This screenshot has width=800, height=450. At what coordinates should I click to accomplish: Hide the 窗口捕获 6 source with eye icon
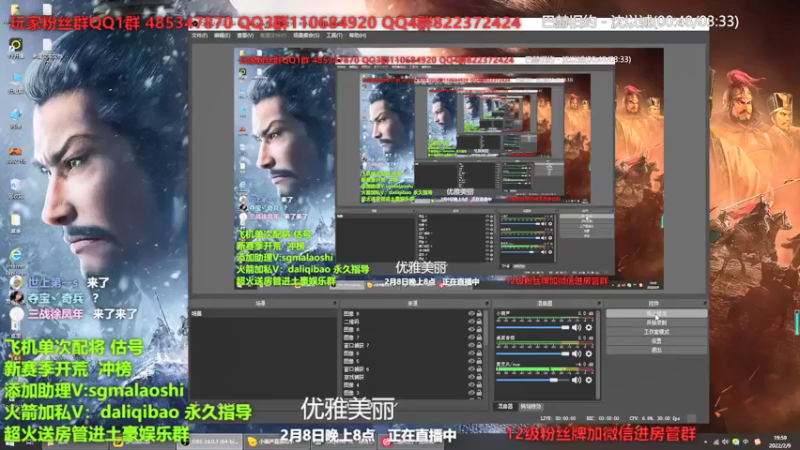click(471, 369)
